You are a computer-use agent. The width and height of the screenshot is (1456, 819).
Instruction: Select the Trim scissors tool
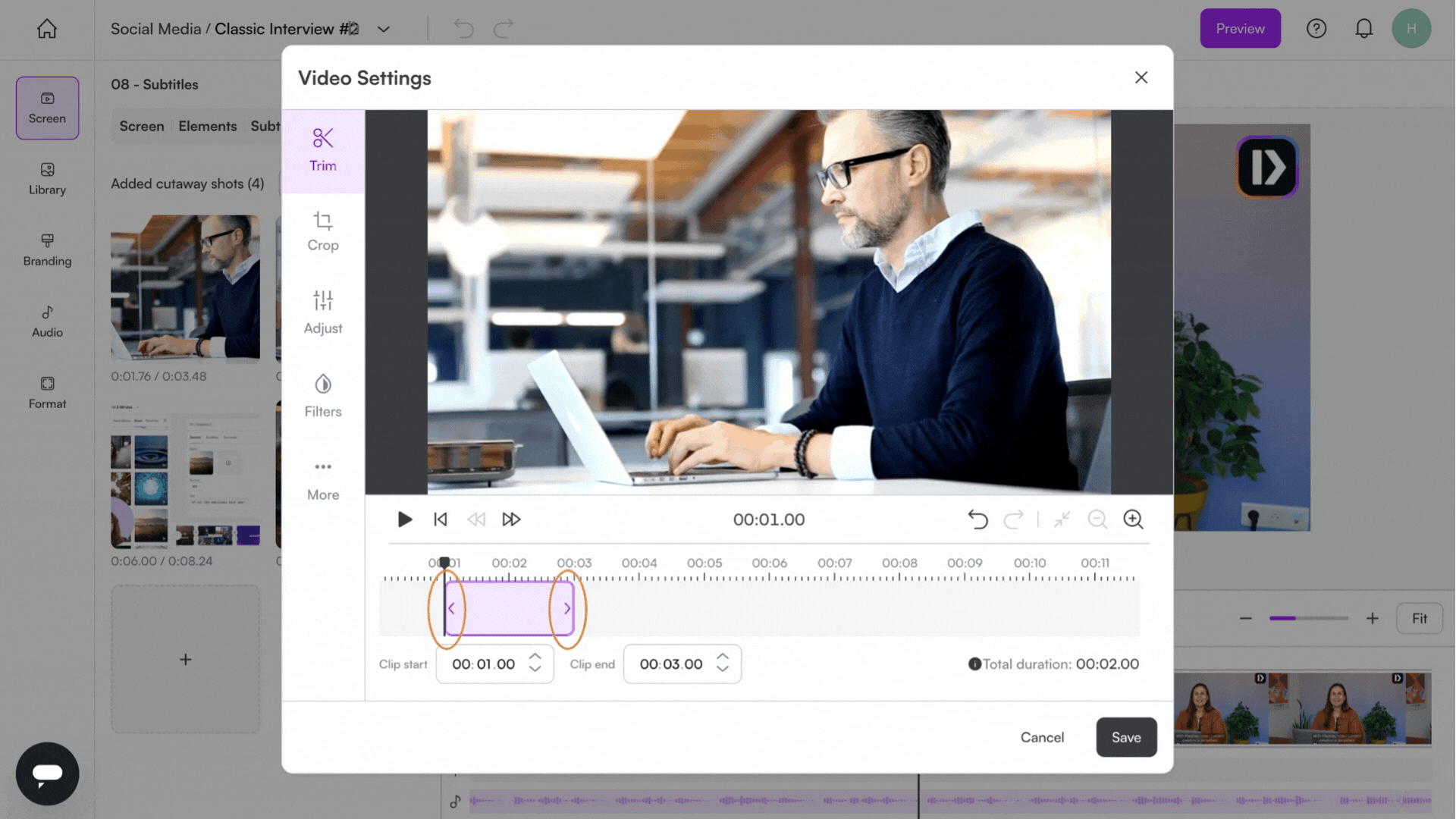(323, 150)
